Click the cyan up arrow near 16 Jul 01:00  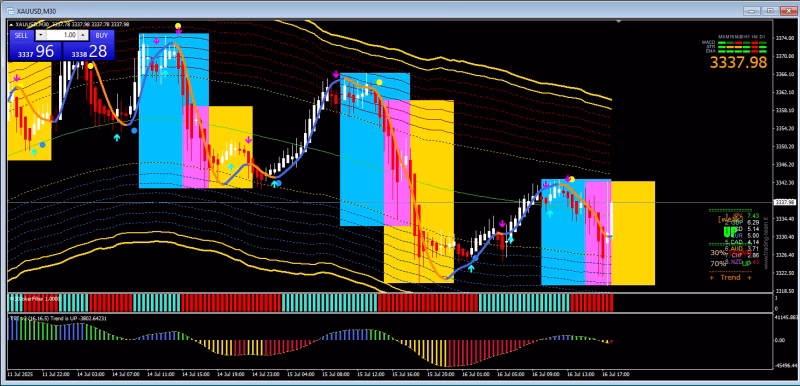471,268
